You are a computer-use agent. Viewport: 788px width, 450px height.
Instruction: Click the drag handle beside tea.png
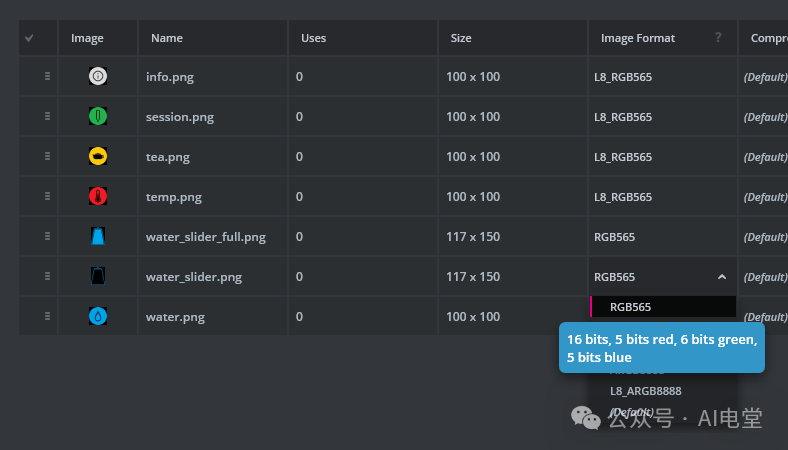click(47, 156)
